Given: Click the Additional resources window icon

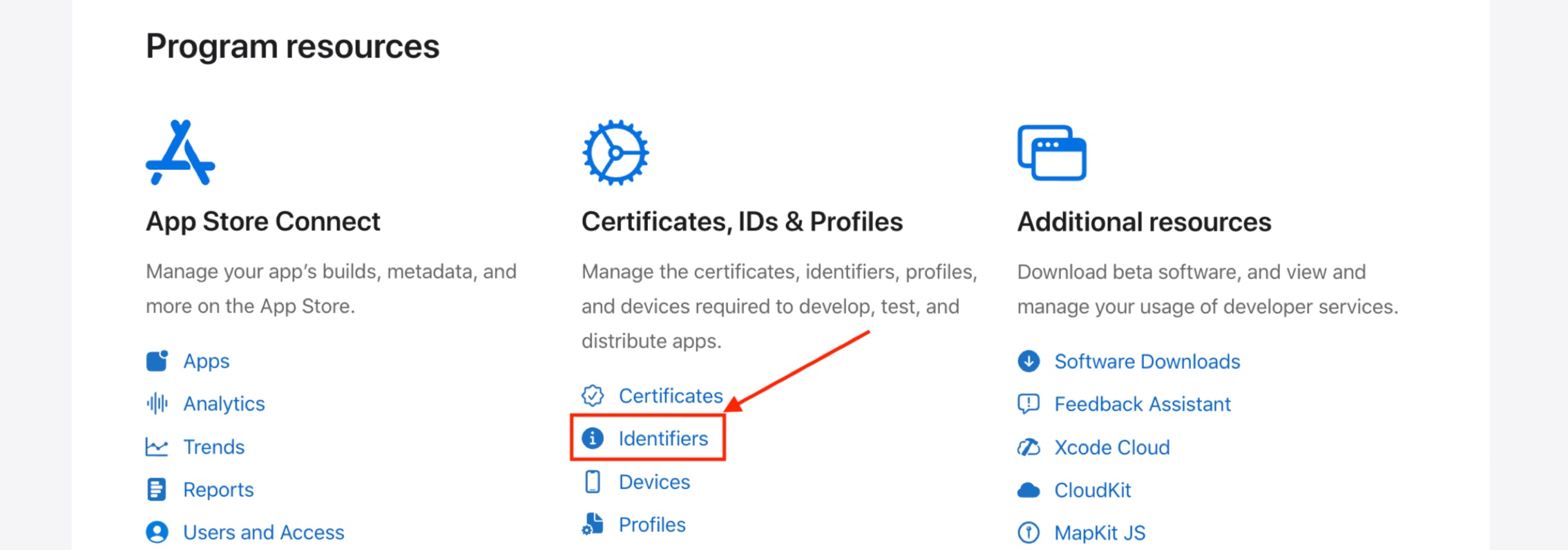Looking at the screenshot, I should pos(1051,153).
